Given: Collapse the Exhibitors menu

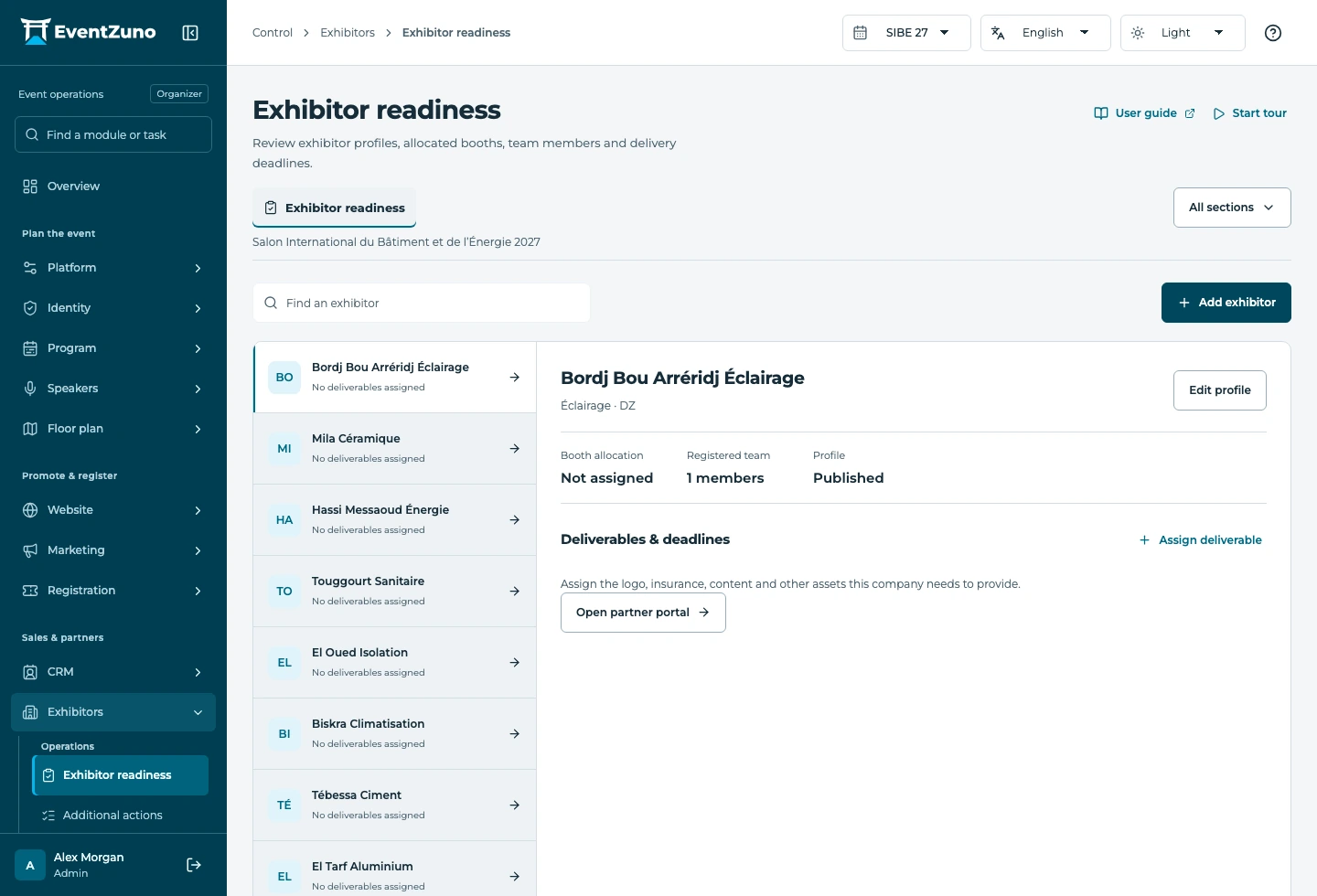Looking at the screenshot, I should tap(113, 712).
